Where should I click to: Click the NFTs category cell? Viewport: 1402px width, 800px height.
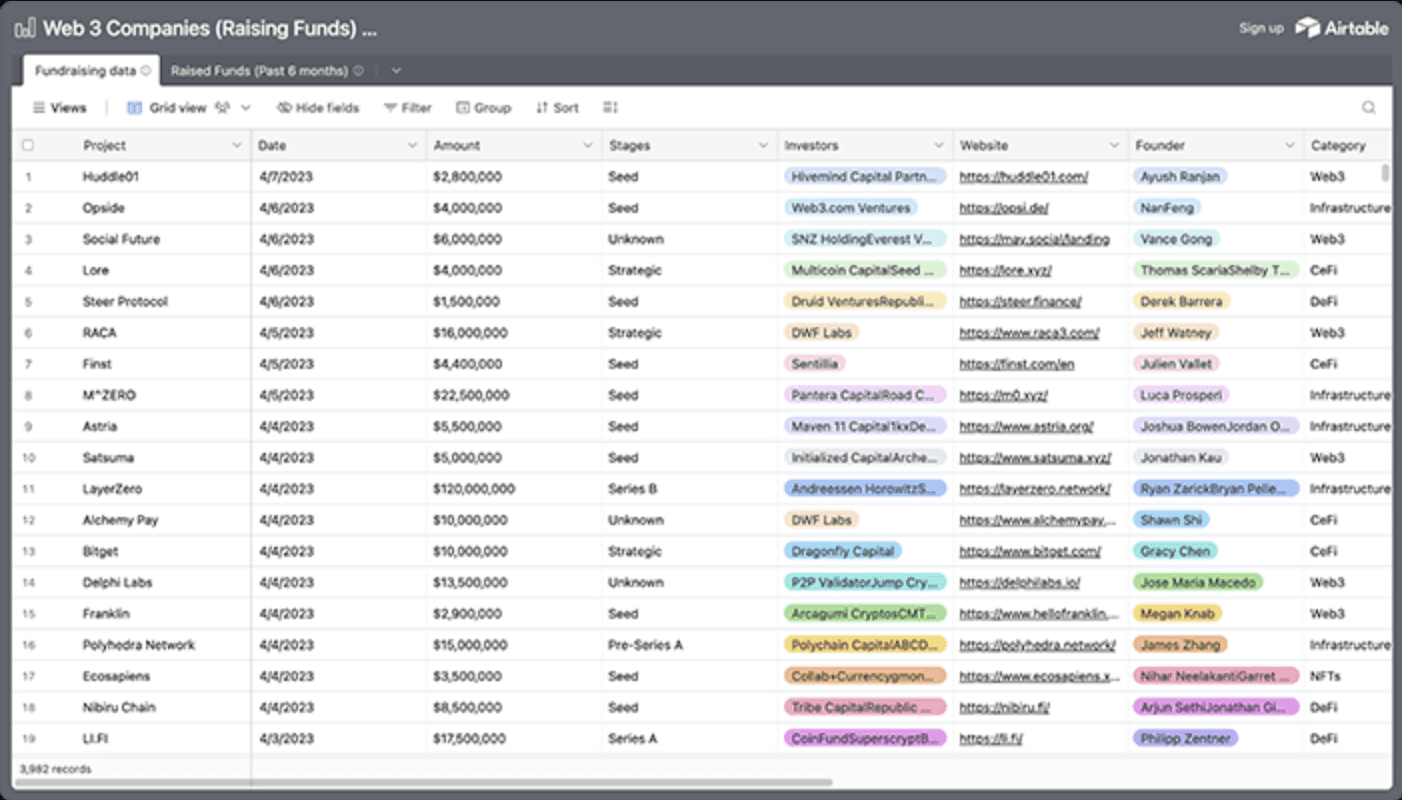(1346, 676)
